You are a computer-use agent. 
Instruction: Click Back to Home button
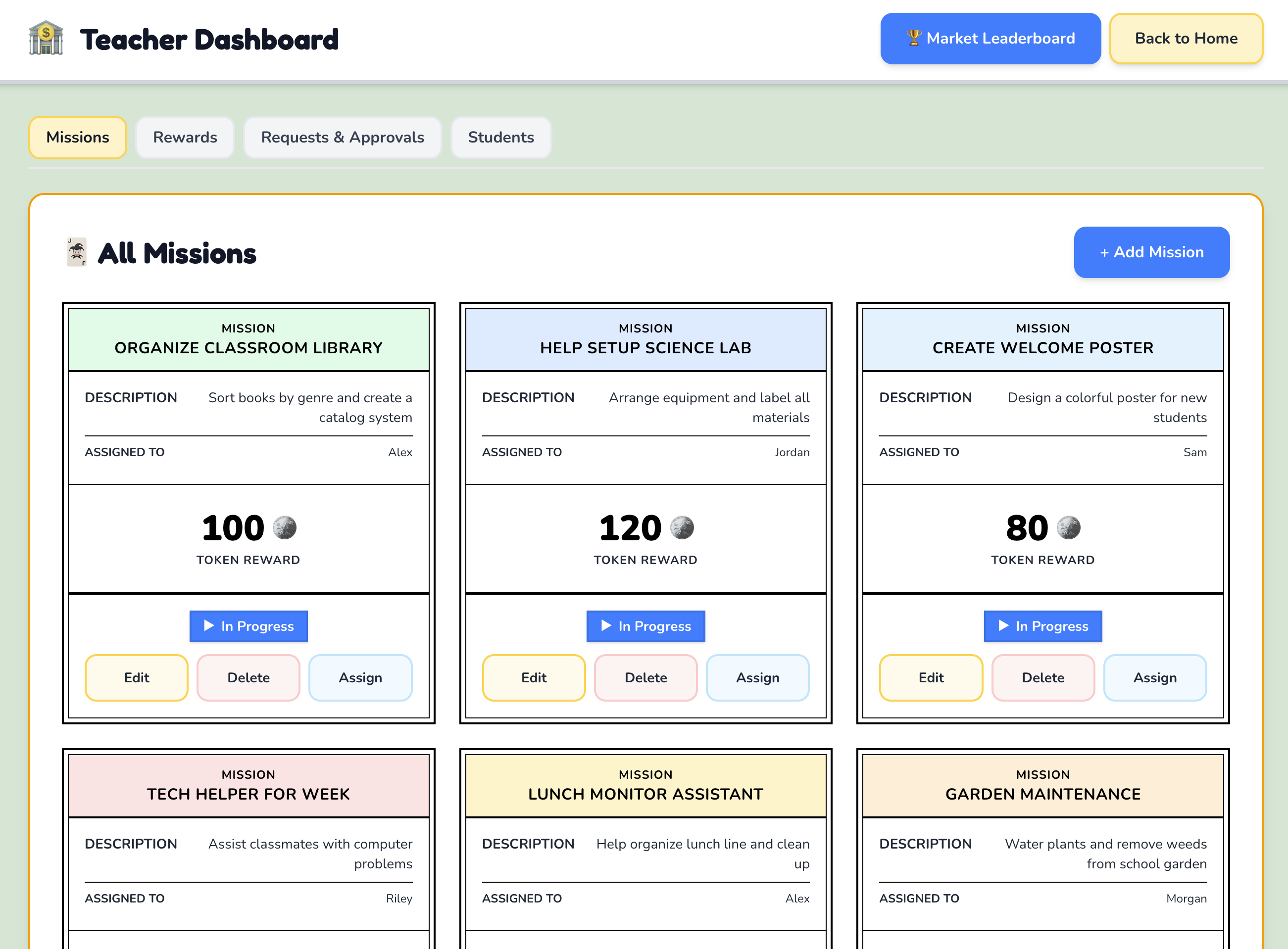pos(1186,39)
